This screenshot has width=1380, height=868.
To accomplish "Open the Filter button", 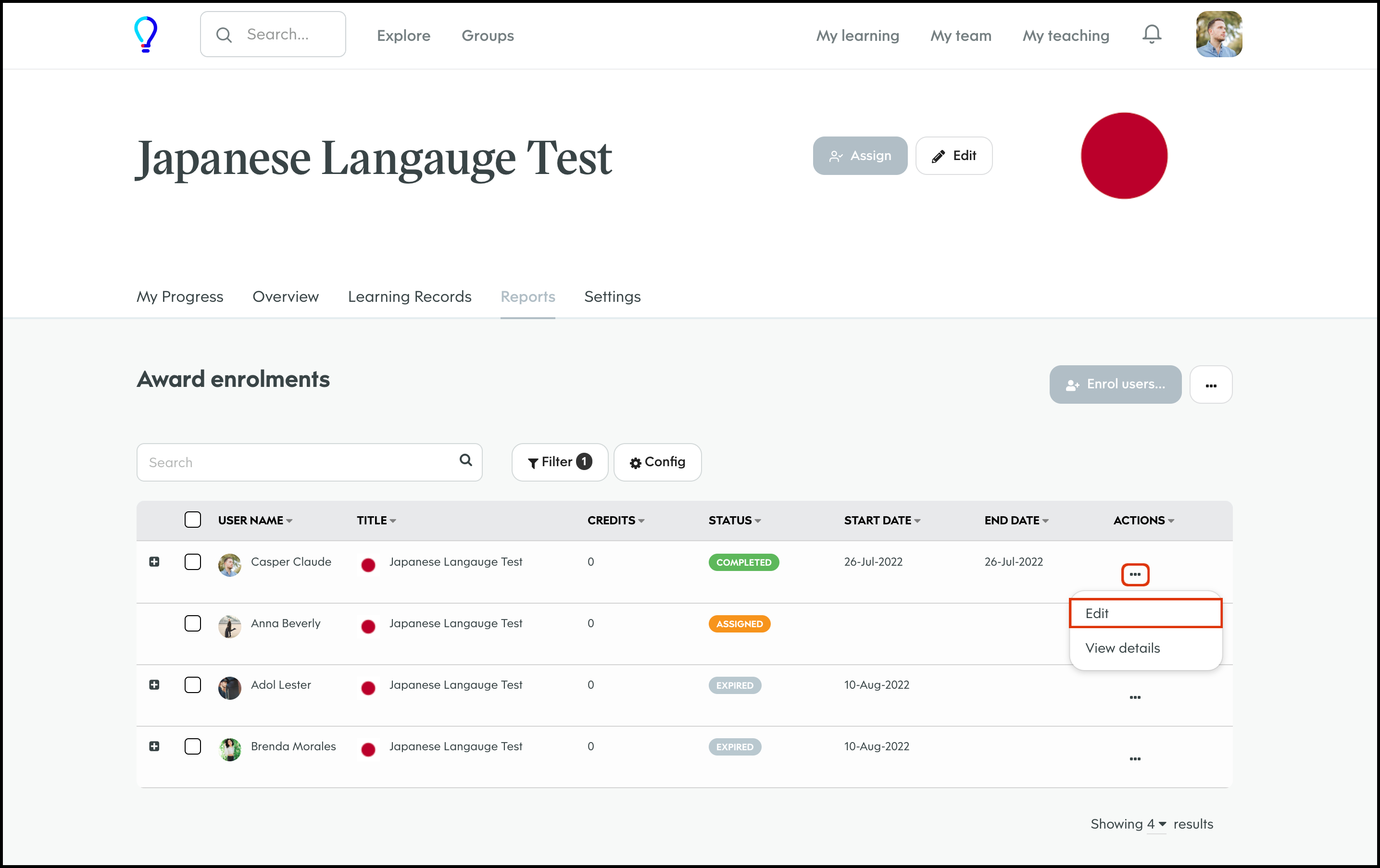I will (559, 462).
